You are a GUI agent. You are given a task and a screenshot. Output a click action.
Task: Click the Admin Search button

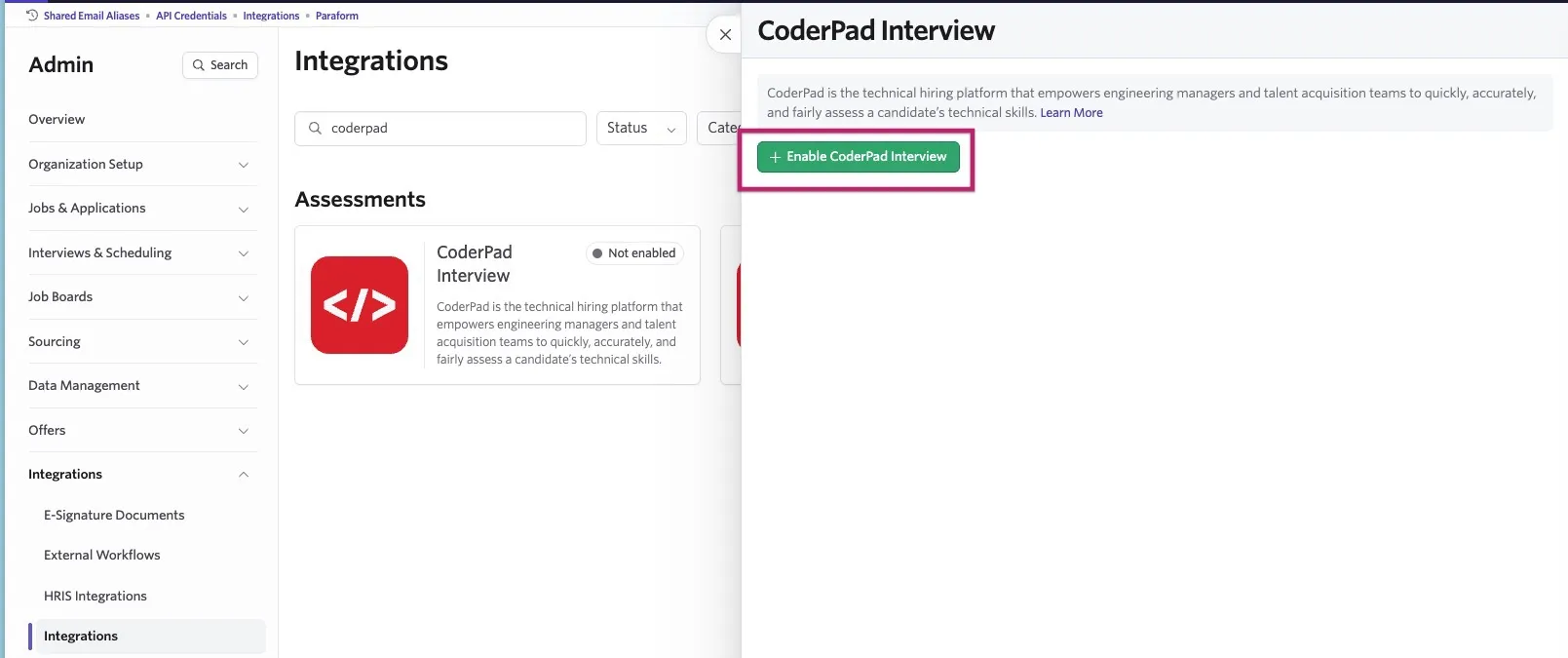[220, 65]
